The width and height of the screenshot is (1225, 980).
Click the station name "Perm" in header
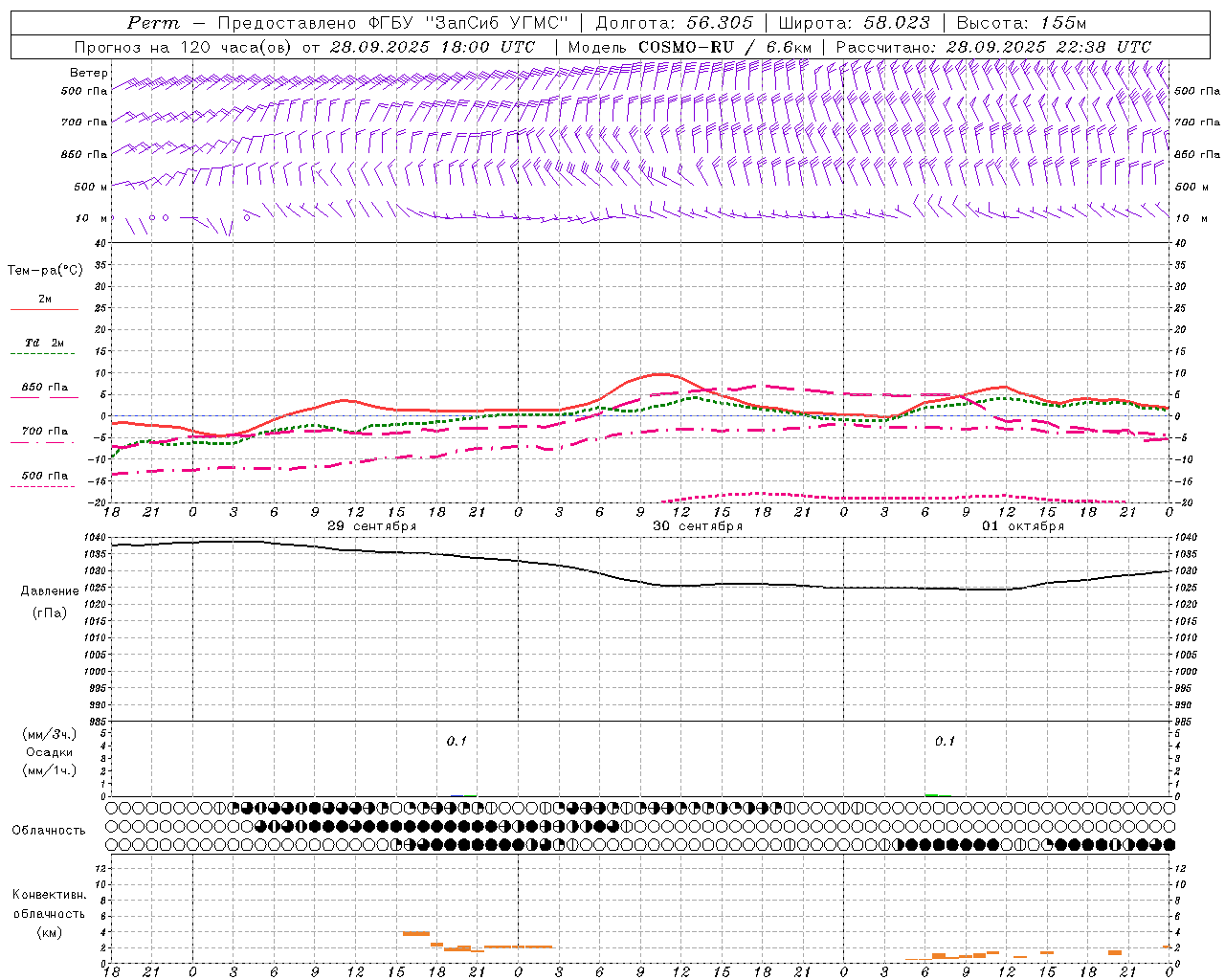(152, 23)
